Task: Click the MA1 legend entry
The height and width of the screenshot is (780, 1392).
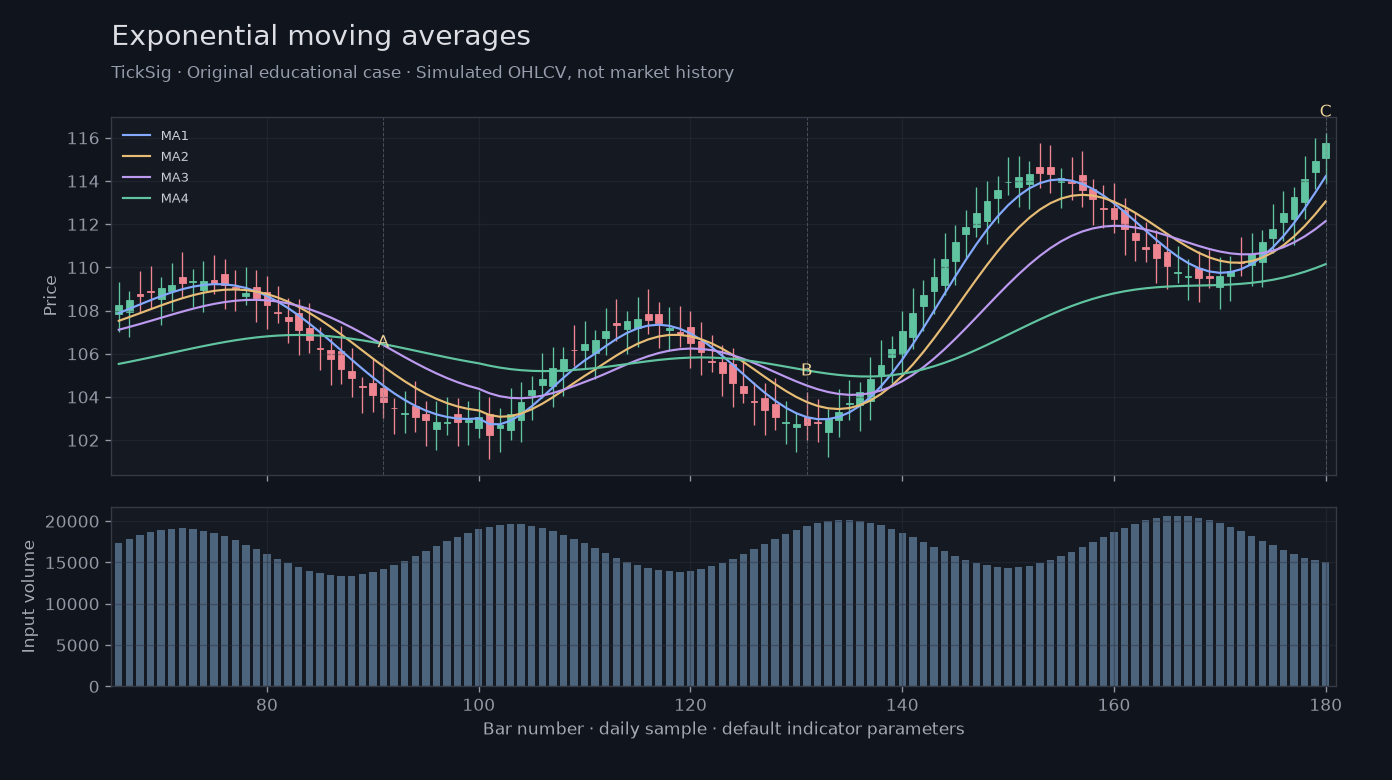Action: tap(155, 136)
